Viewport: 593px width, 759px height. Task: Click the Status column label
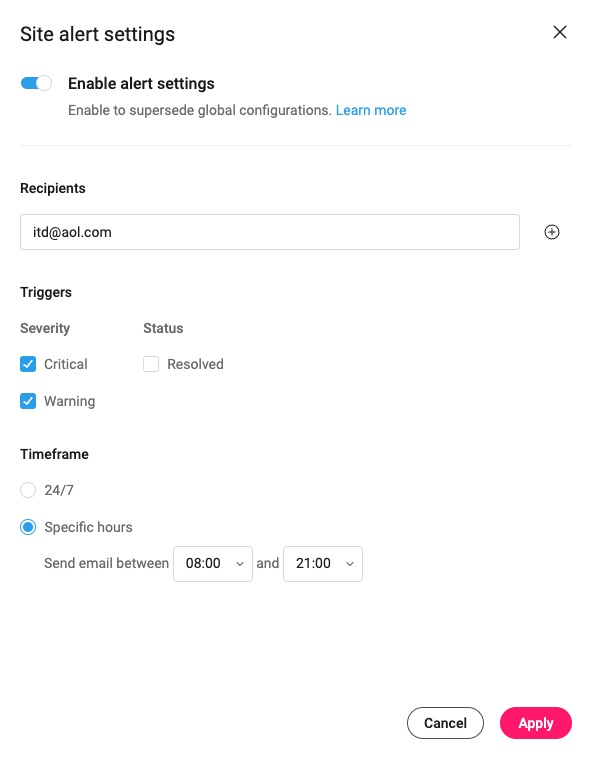point(163,328)
